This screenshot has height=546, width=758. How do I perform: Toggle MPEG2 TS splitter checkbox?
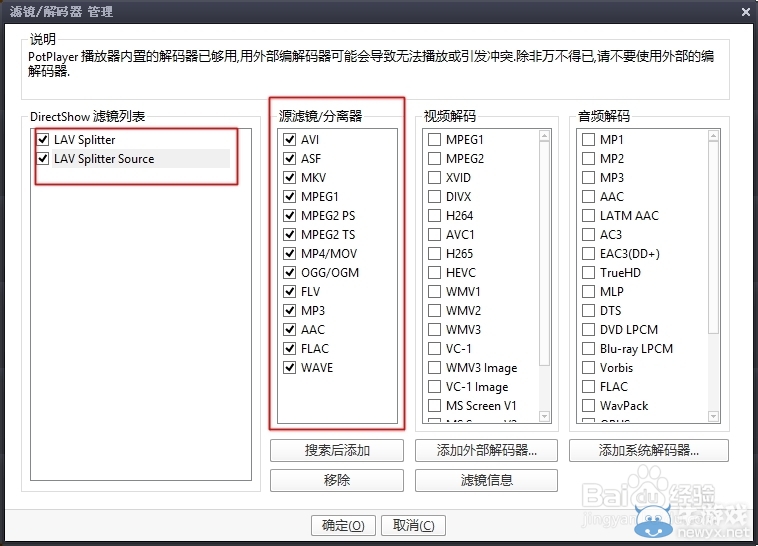[x=290, y=235]
